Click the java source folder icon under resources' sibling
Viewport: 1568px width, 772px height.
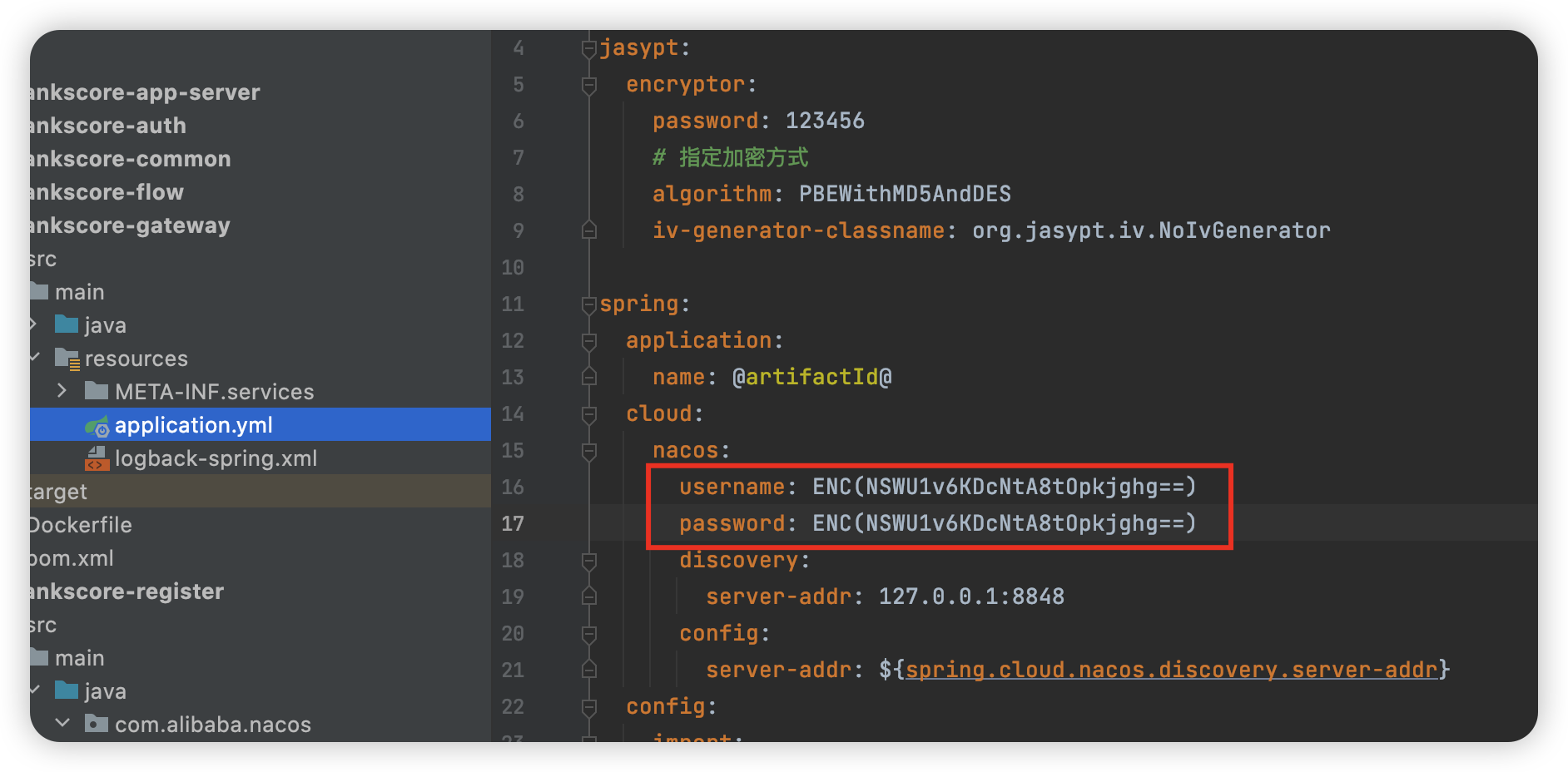pos(67,324)
